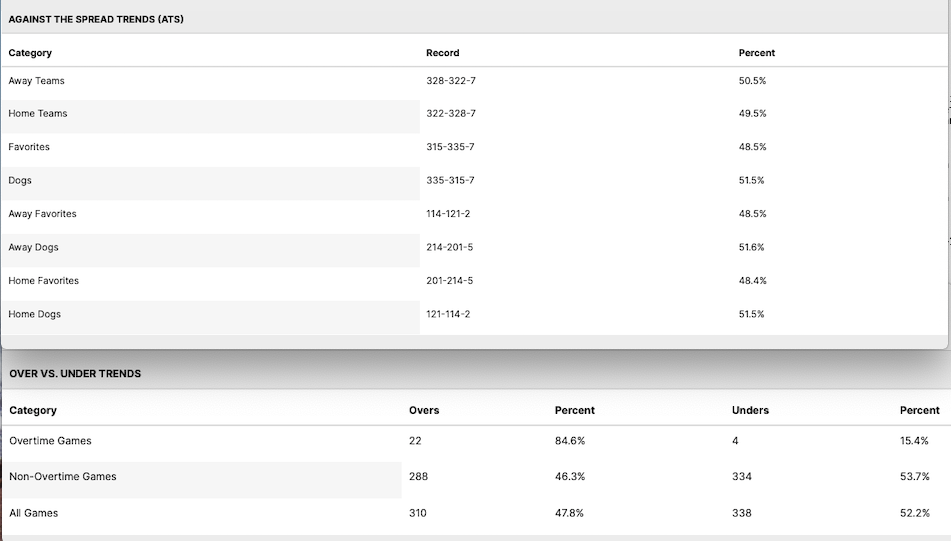Select the Home Dogs row label
Viewport: 951px width, 541px height.
click(35, 314)
